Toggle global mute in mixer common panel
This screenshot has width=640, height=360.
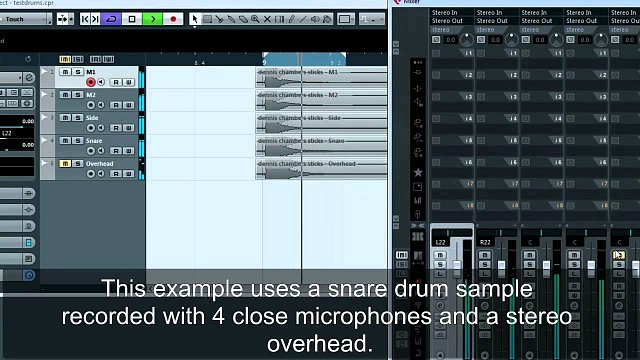pyautogui.click(x=402, y=255)
